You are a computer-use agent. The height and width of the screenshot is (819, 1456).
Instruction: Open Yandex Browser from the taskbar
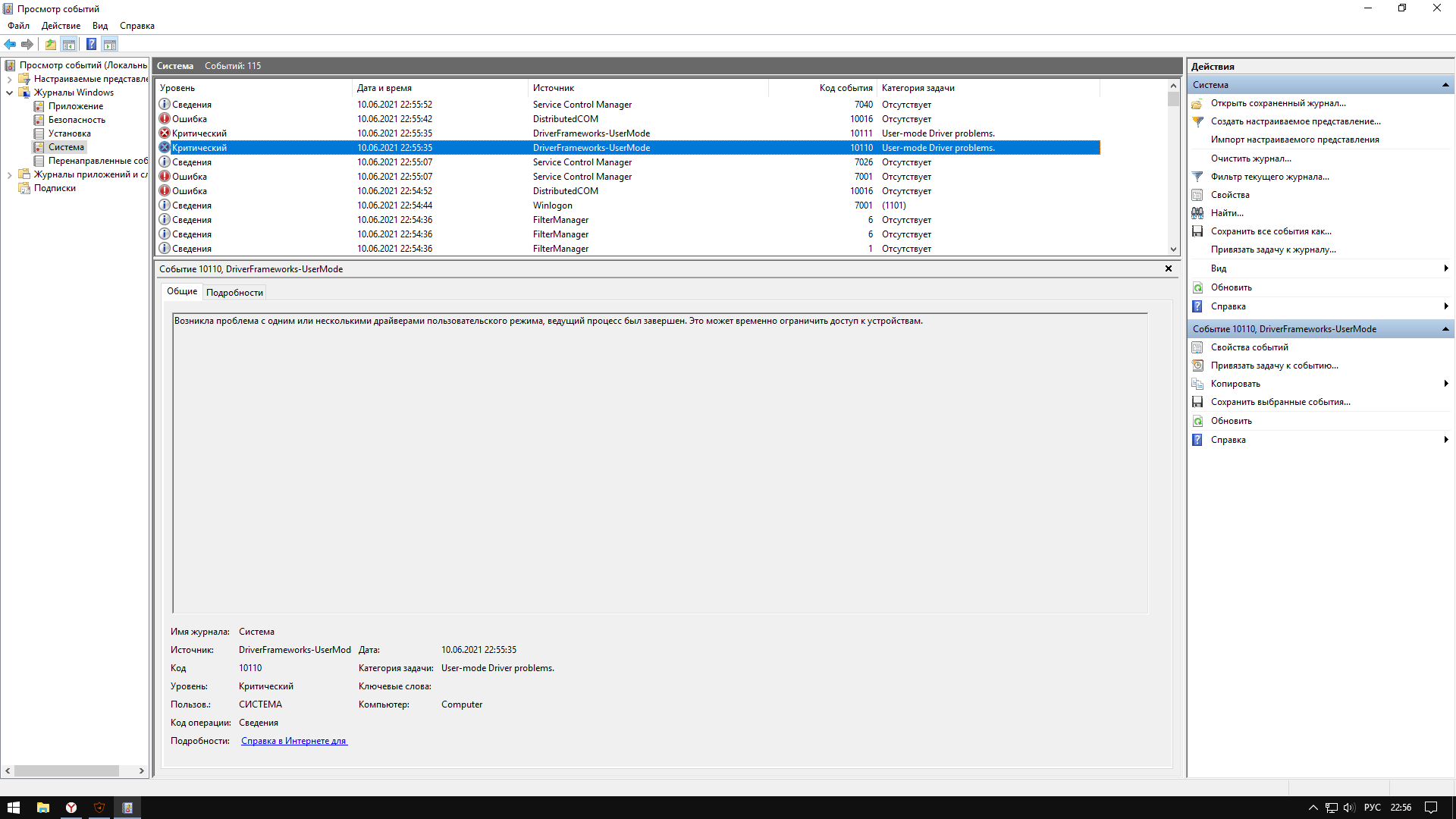coord(71,808)
